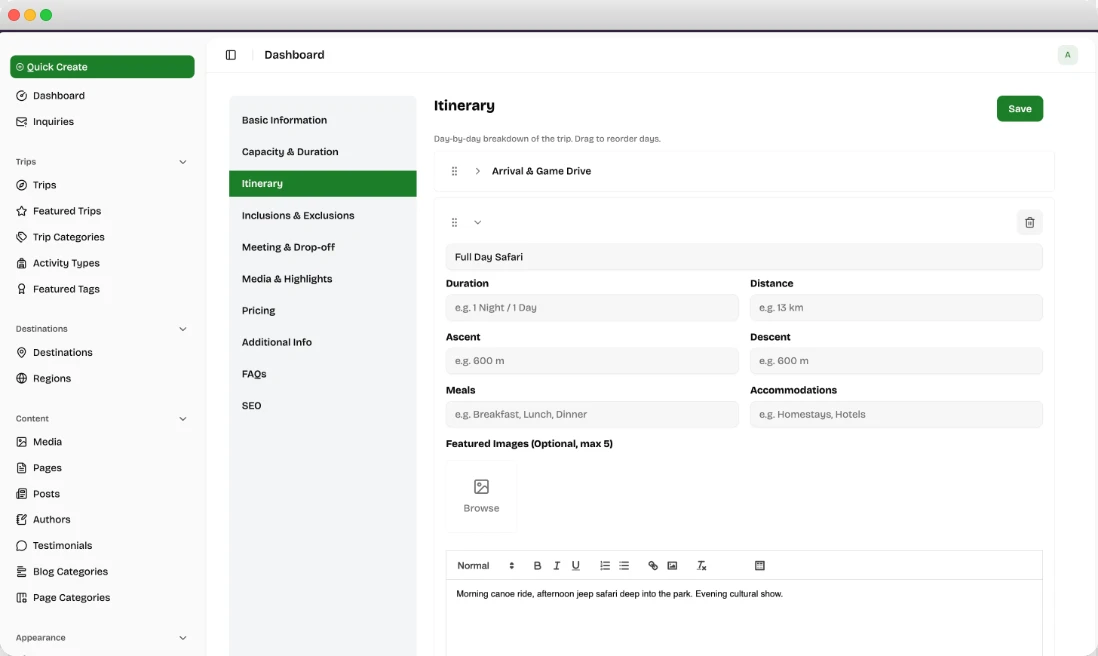Click drag handle of Full Day Safari day
1098x656 pixels.
[x=454, y=223]
